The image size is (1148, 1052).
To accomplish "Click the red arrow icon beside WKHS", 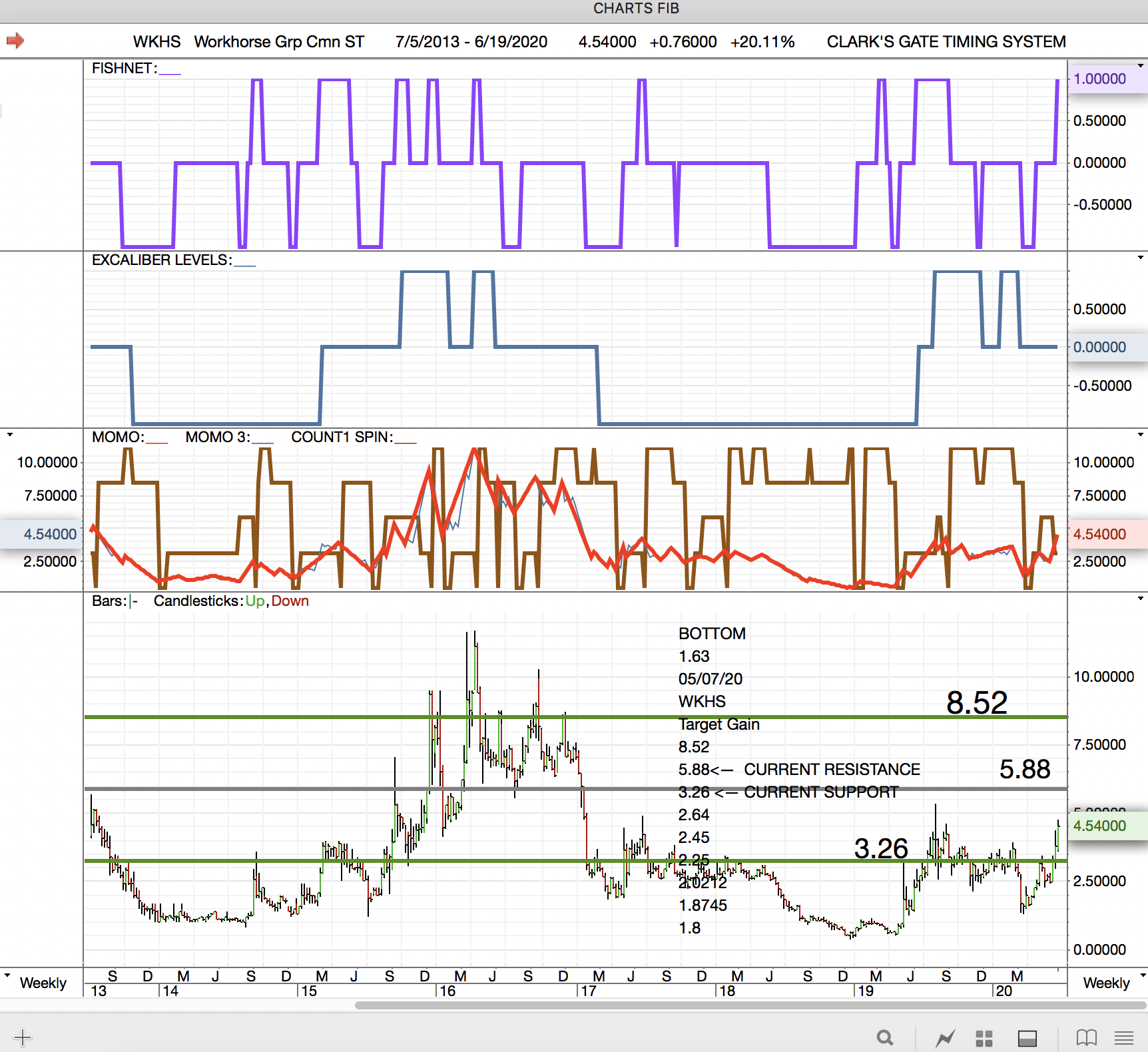I will [x=15, y=41].
